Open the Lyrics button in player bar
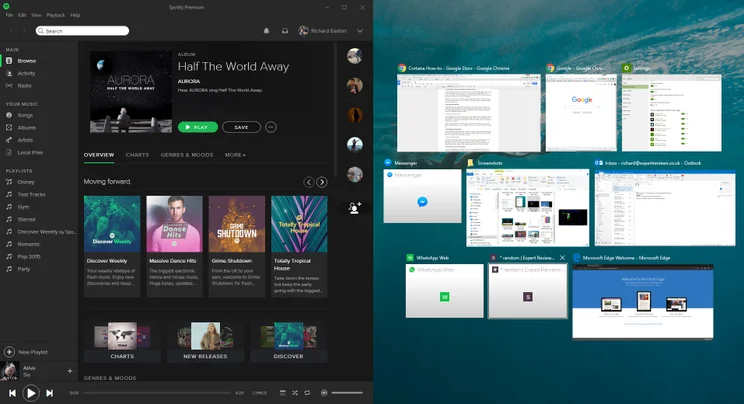Screen dimensions: 744x404 260,393
